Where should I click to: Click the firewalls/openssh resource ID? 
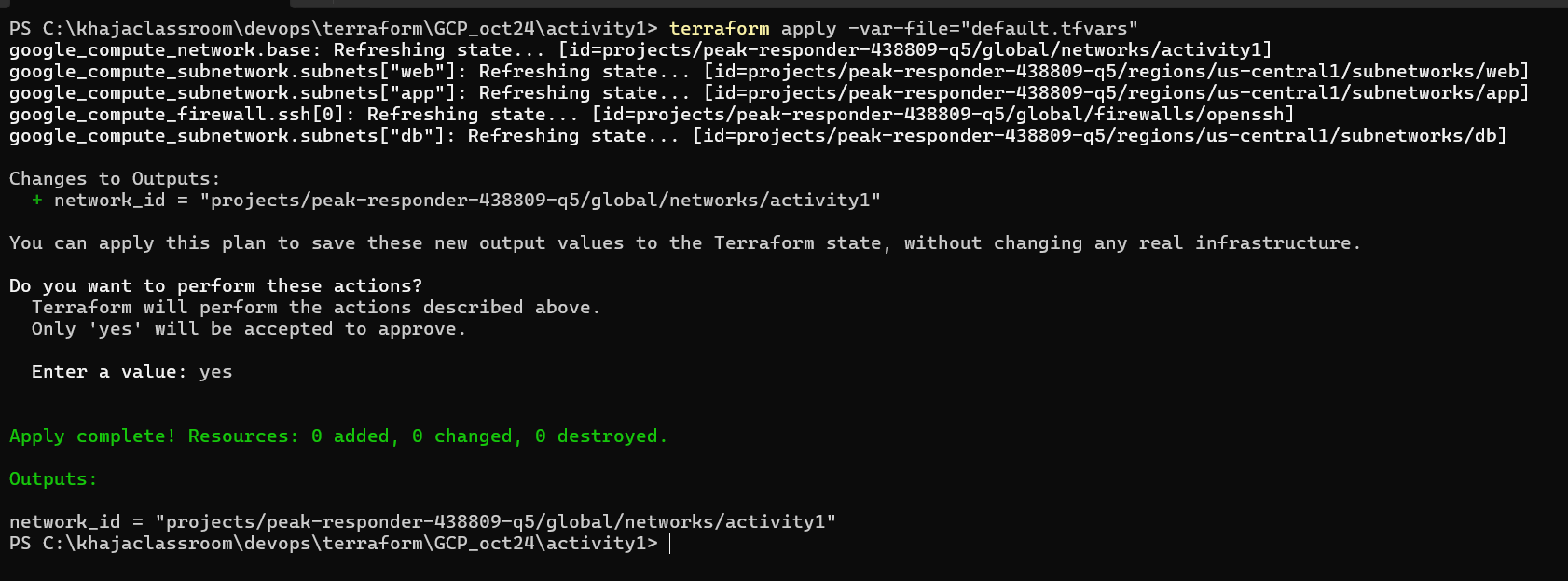click(943, 115)
